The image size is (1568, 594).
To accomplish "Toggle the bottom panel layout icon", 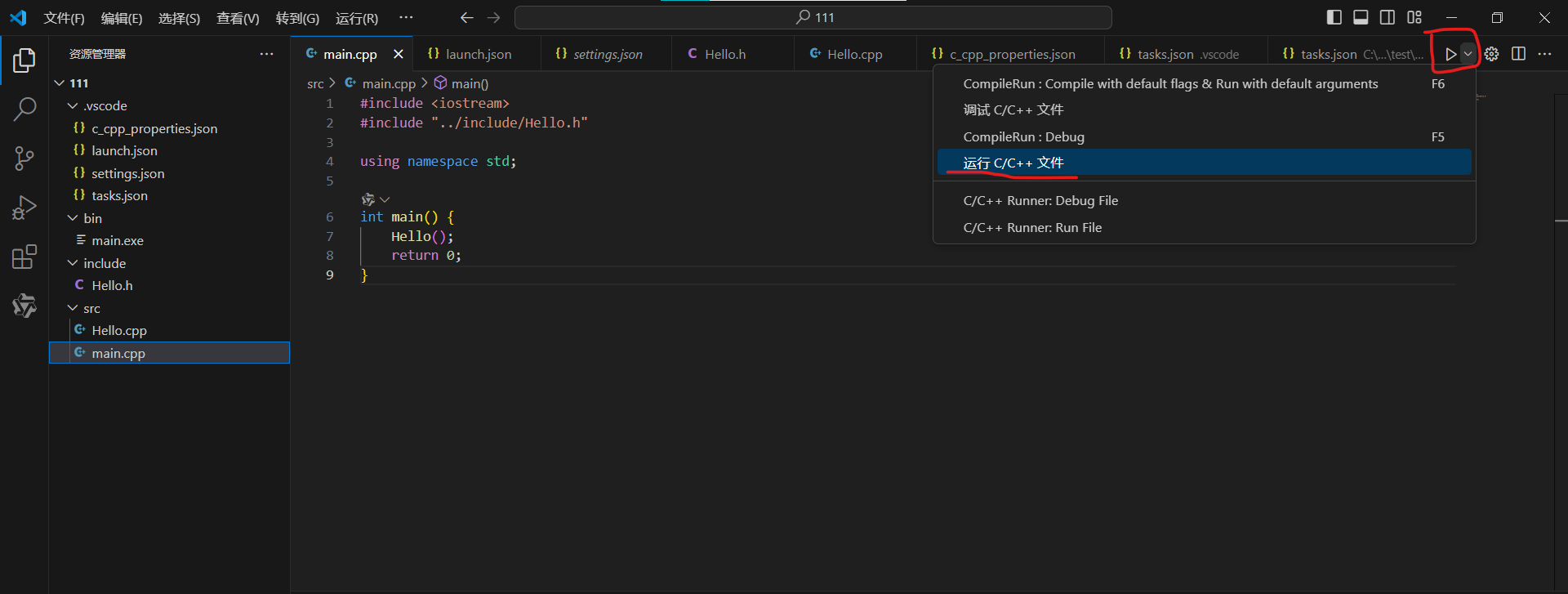I will (x=1361, y=17).
